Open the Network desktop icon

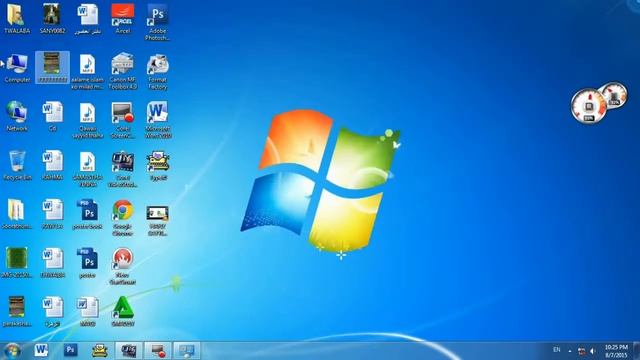17,116
